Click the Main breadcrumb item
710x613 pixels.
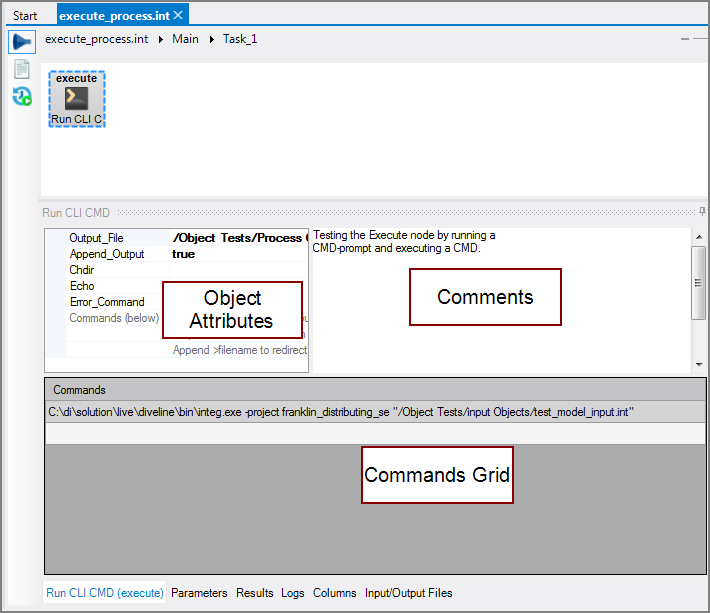point(185,39)
